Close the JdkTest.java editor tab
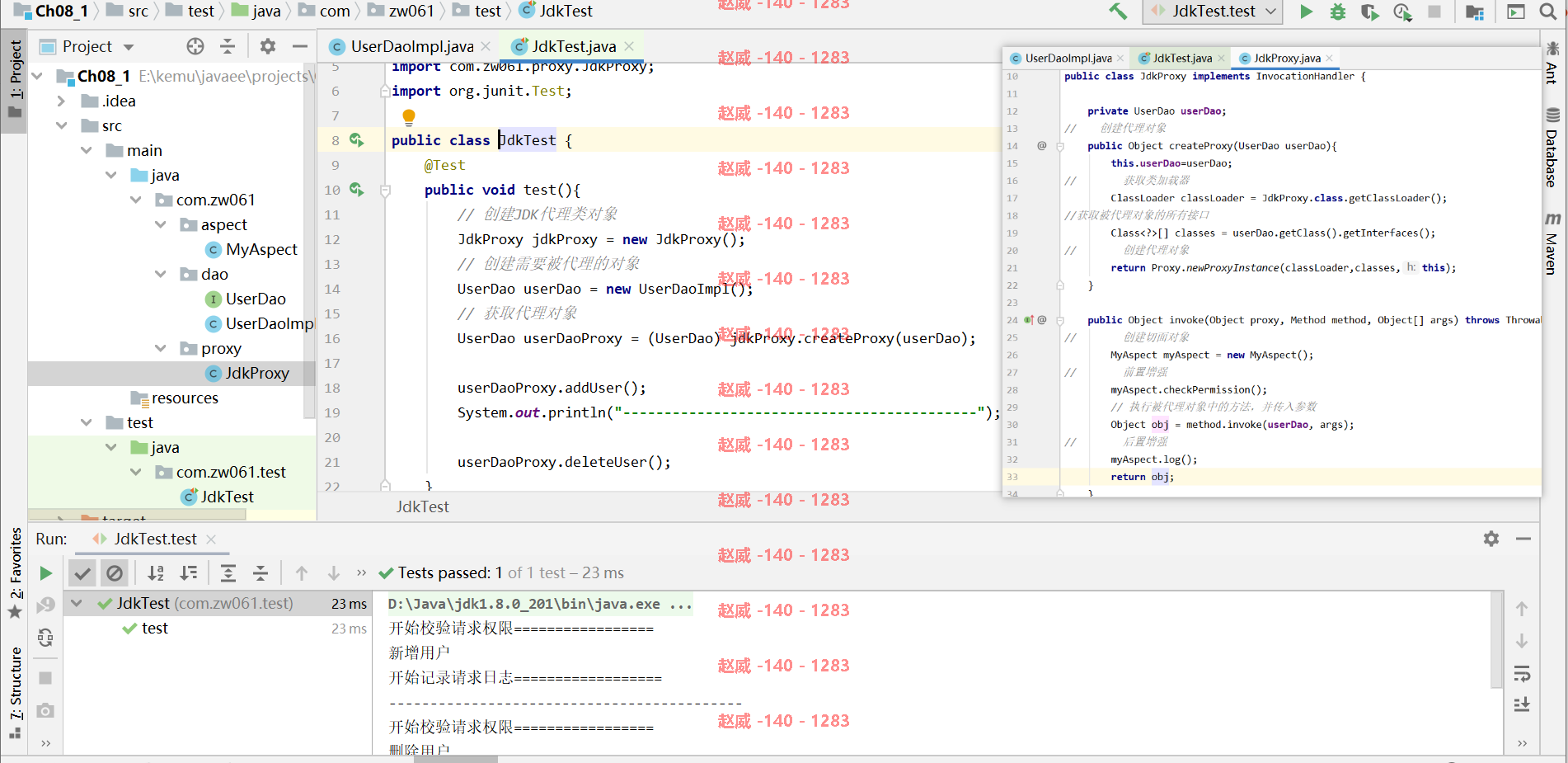 (x=629, y=46)
